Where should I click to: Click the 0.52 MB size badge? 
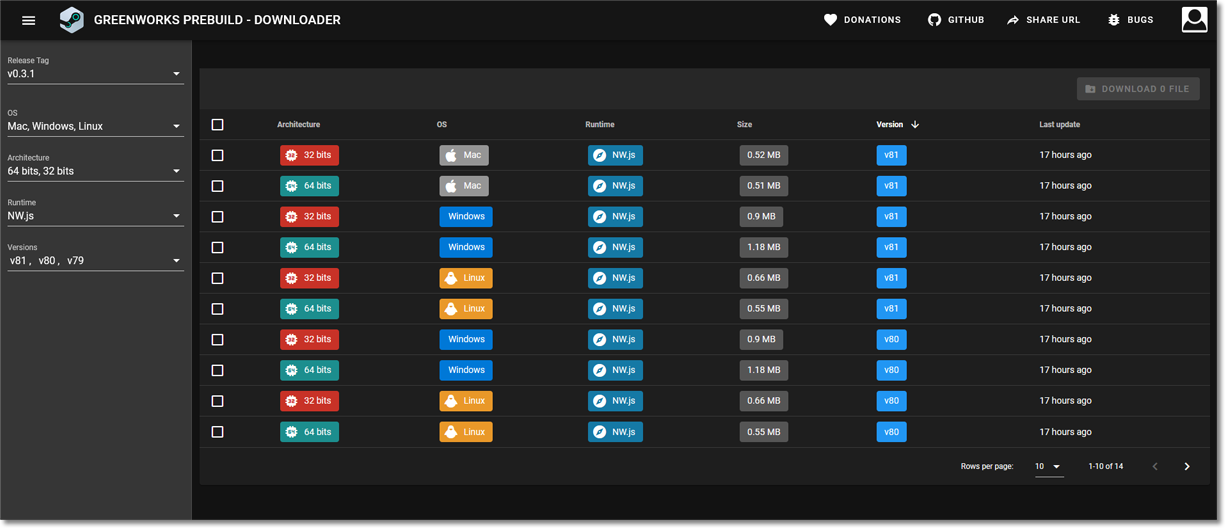(x=764, y=156)
